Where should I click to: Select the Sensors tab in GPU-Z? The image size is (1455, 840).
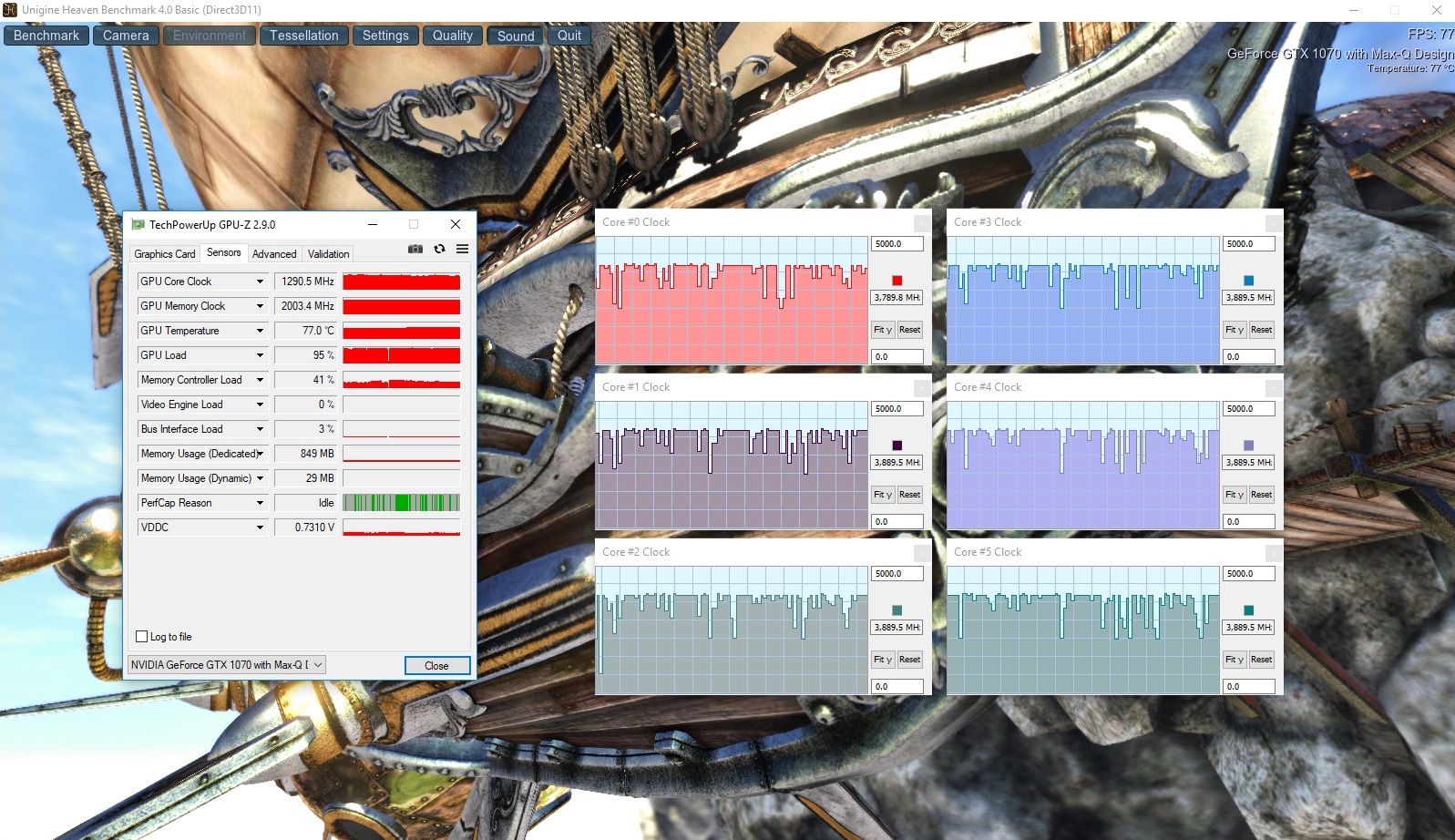coord(224,252)
